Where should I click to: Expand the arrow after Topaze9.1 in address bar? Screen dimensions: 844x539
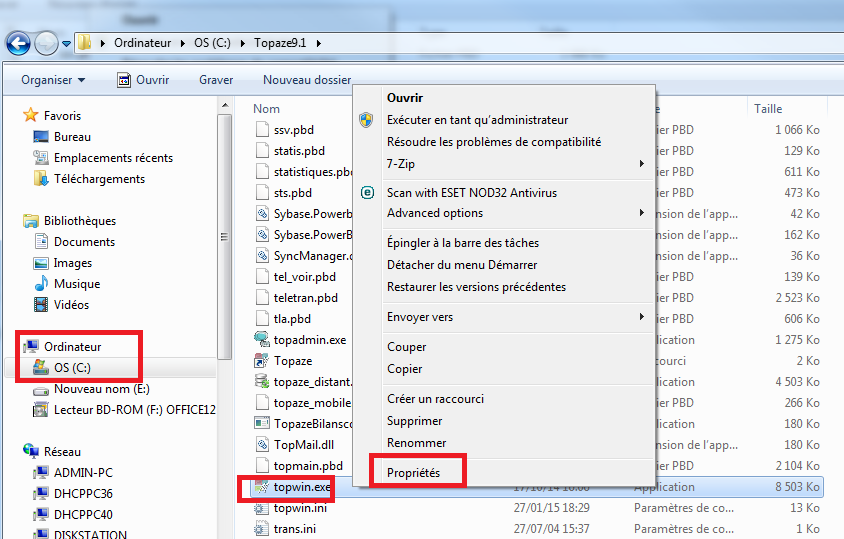tap(319, 43)
